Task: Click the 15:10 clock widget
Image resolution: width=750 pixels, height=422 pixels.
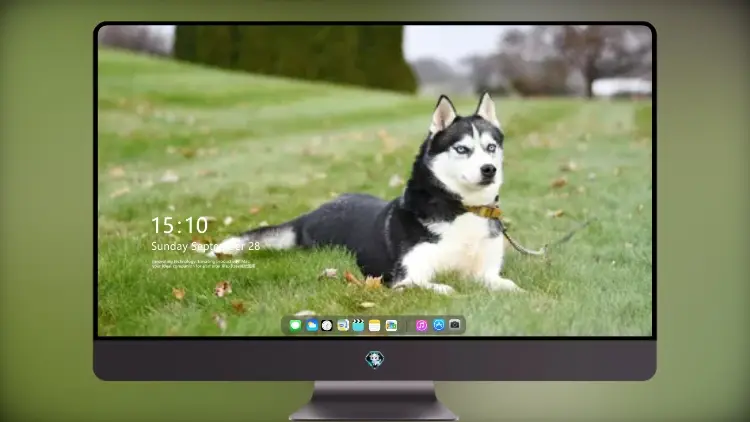Action: (179, 225)
